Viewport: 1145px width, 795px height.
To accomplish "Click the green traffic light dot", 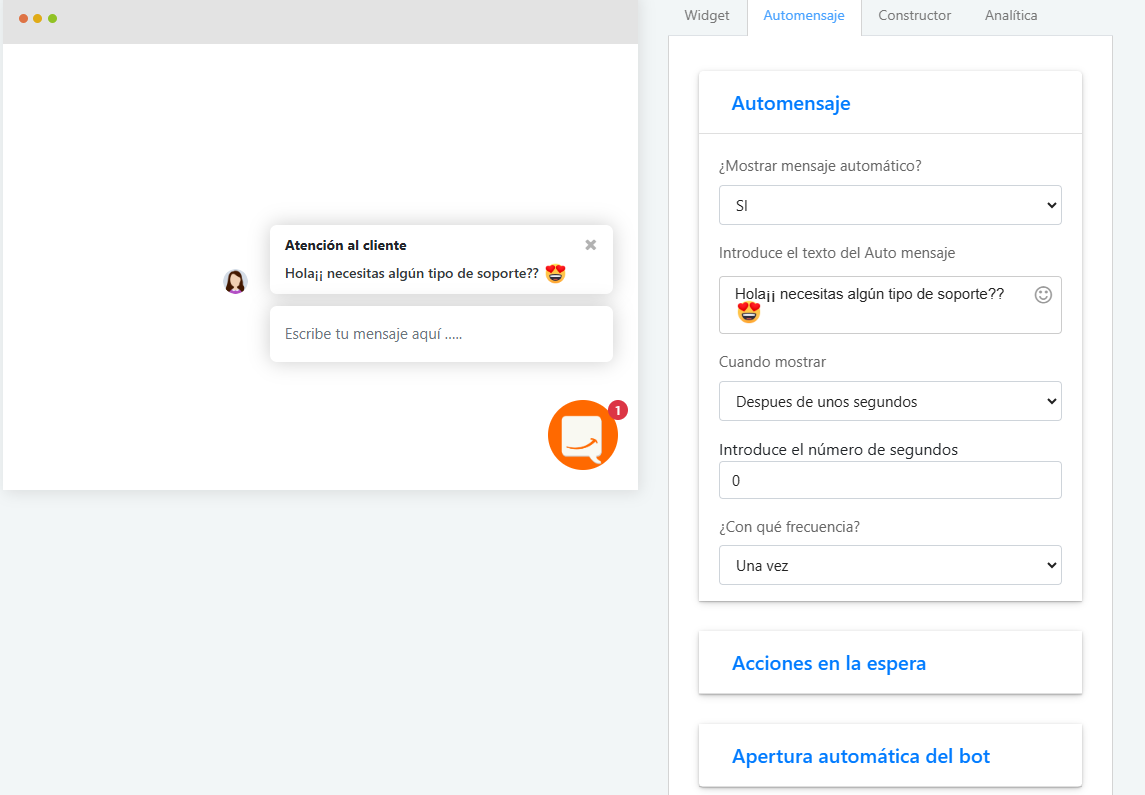I will 54,17.
